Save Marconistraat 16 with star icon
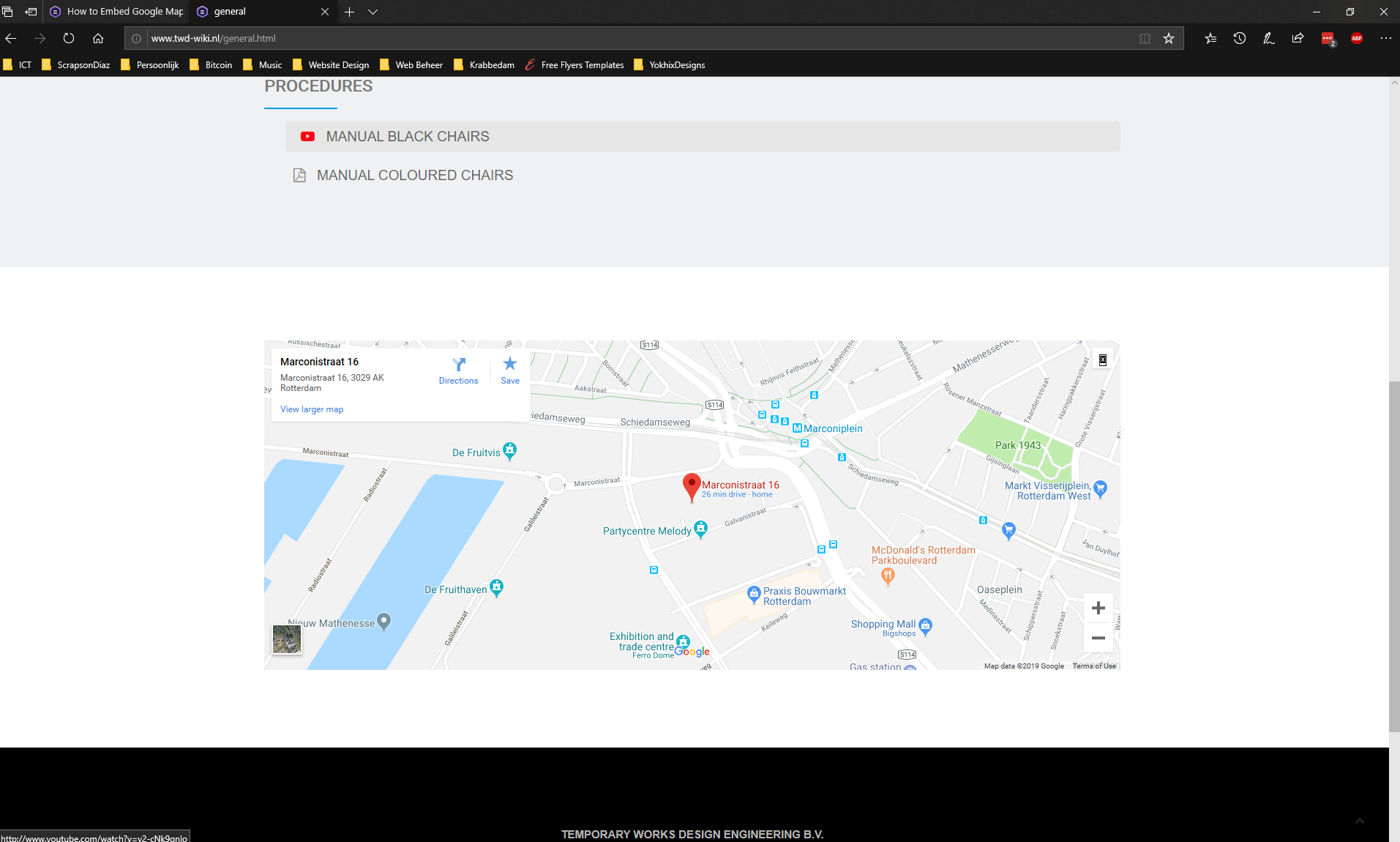Image resolution: width=1400 pixels, height=842 pixels. 510,364
